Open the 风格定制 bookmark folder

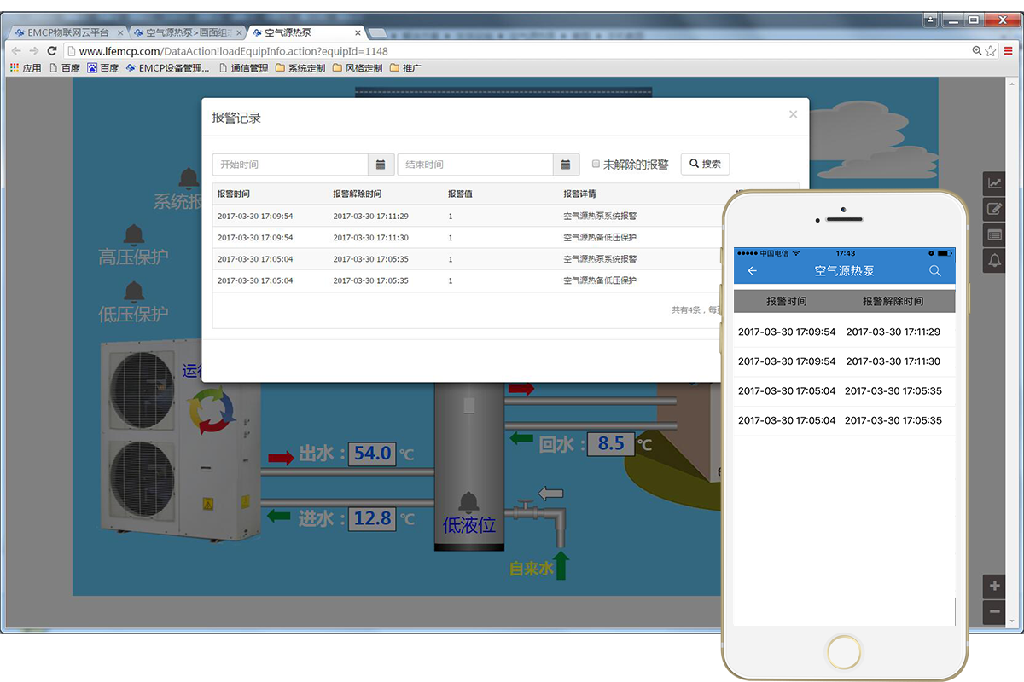(x=357, y=68)
